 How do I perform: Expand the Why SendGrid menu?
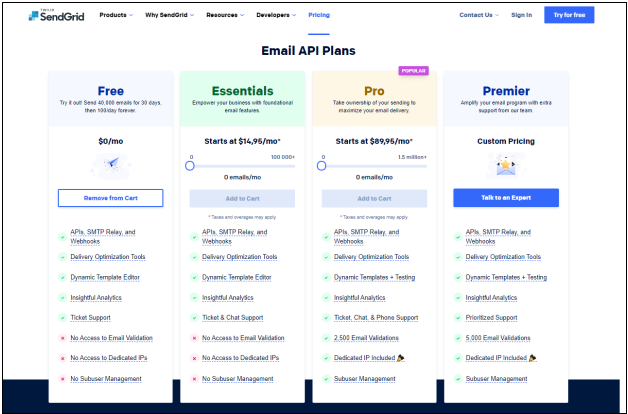coord(169,15)
